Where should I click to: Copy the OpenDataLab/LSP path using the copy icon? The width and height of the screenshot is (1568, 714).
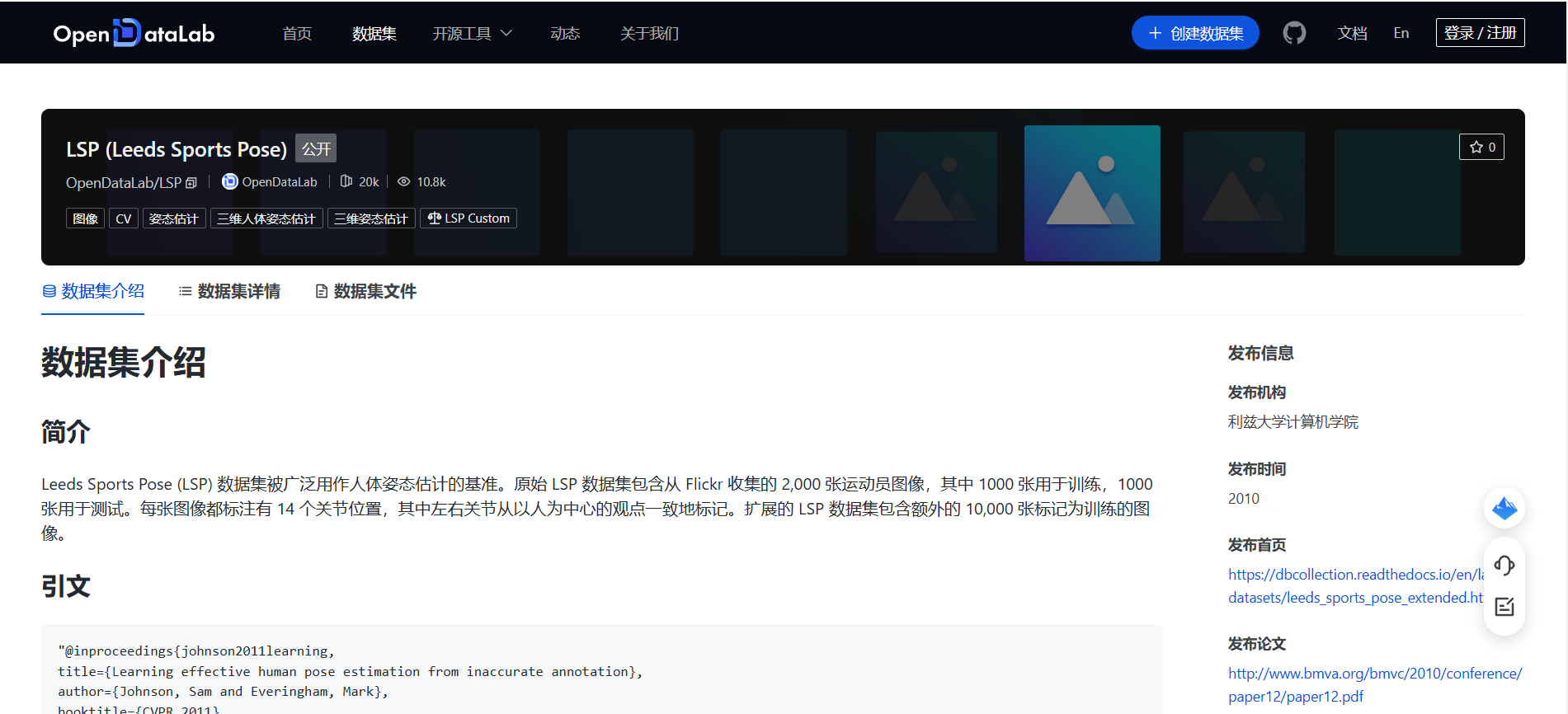point(191,183)
